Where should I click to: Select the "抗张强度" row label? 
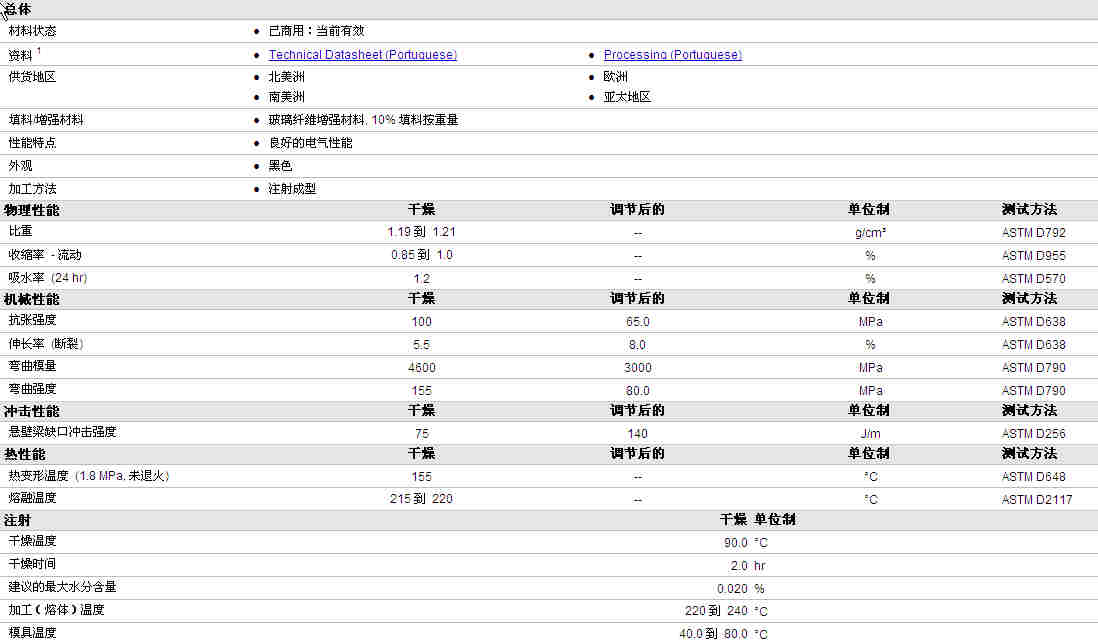tap(32, 320)
